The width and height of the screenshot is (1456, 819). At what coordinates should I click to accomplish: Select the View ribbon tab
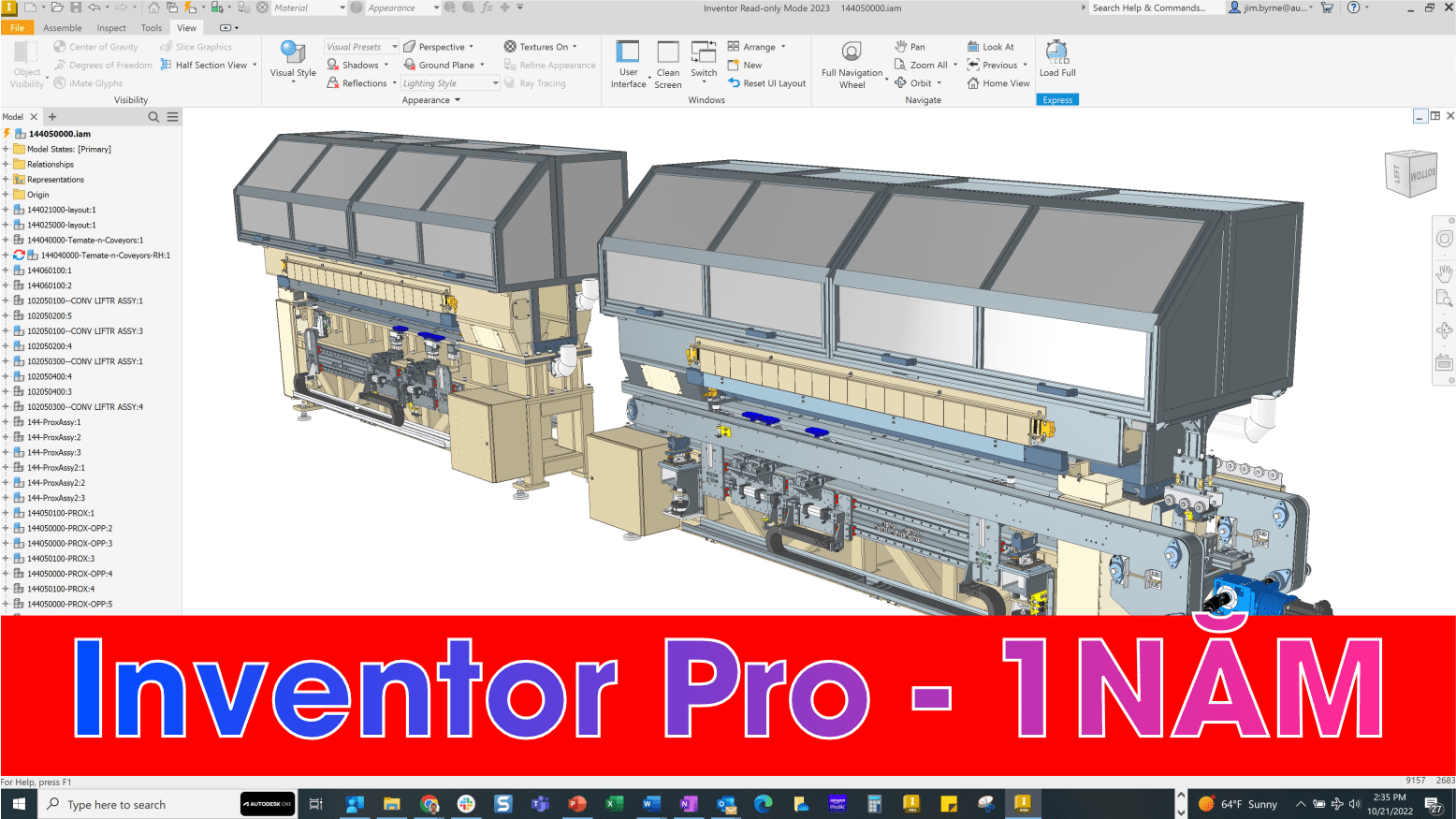click(x=187, y=28)
